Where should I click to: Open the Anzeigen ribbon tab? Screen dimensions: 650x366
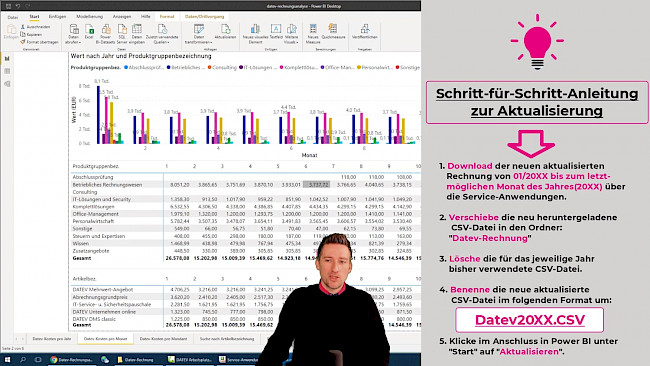pyautogui.click(x=122, y=17)
